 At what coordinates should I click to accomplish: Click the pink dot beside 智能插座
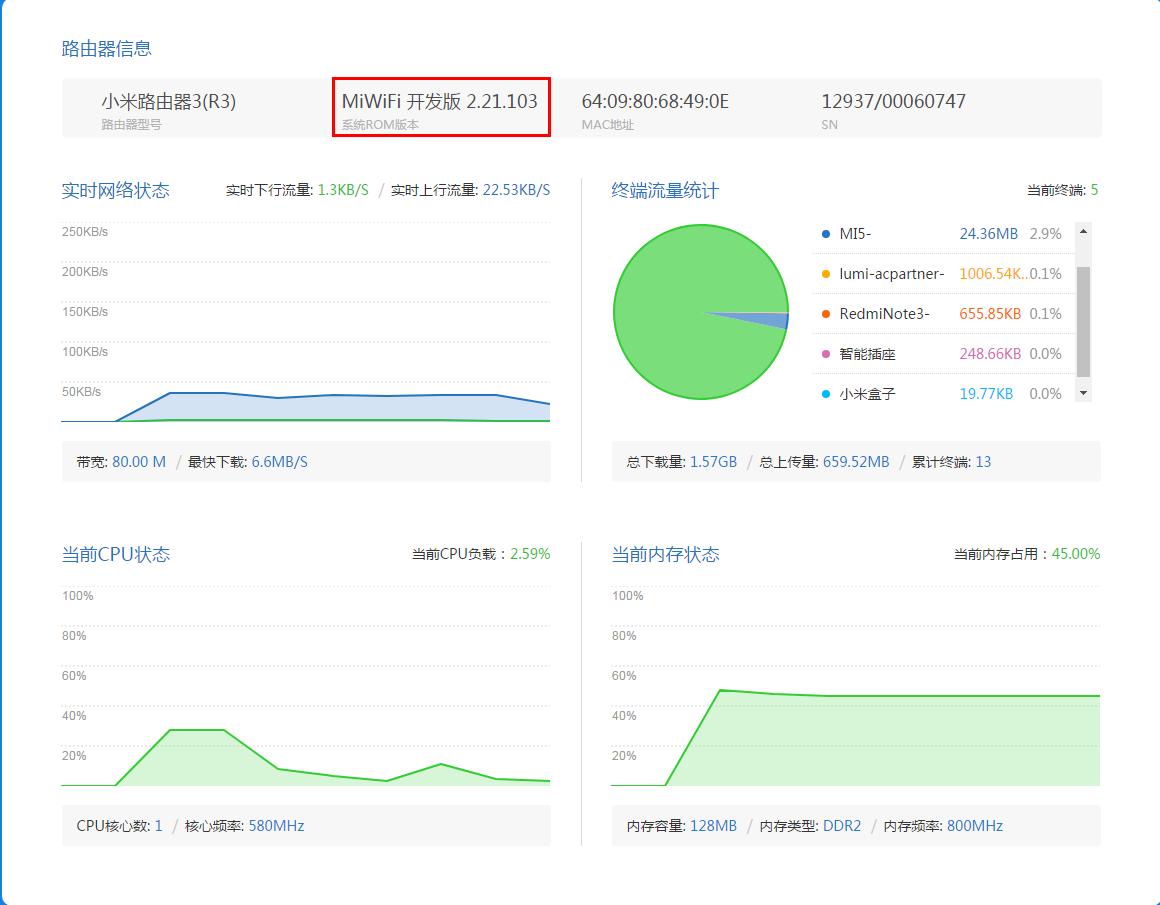coord(826,354)
